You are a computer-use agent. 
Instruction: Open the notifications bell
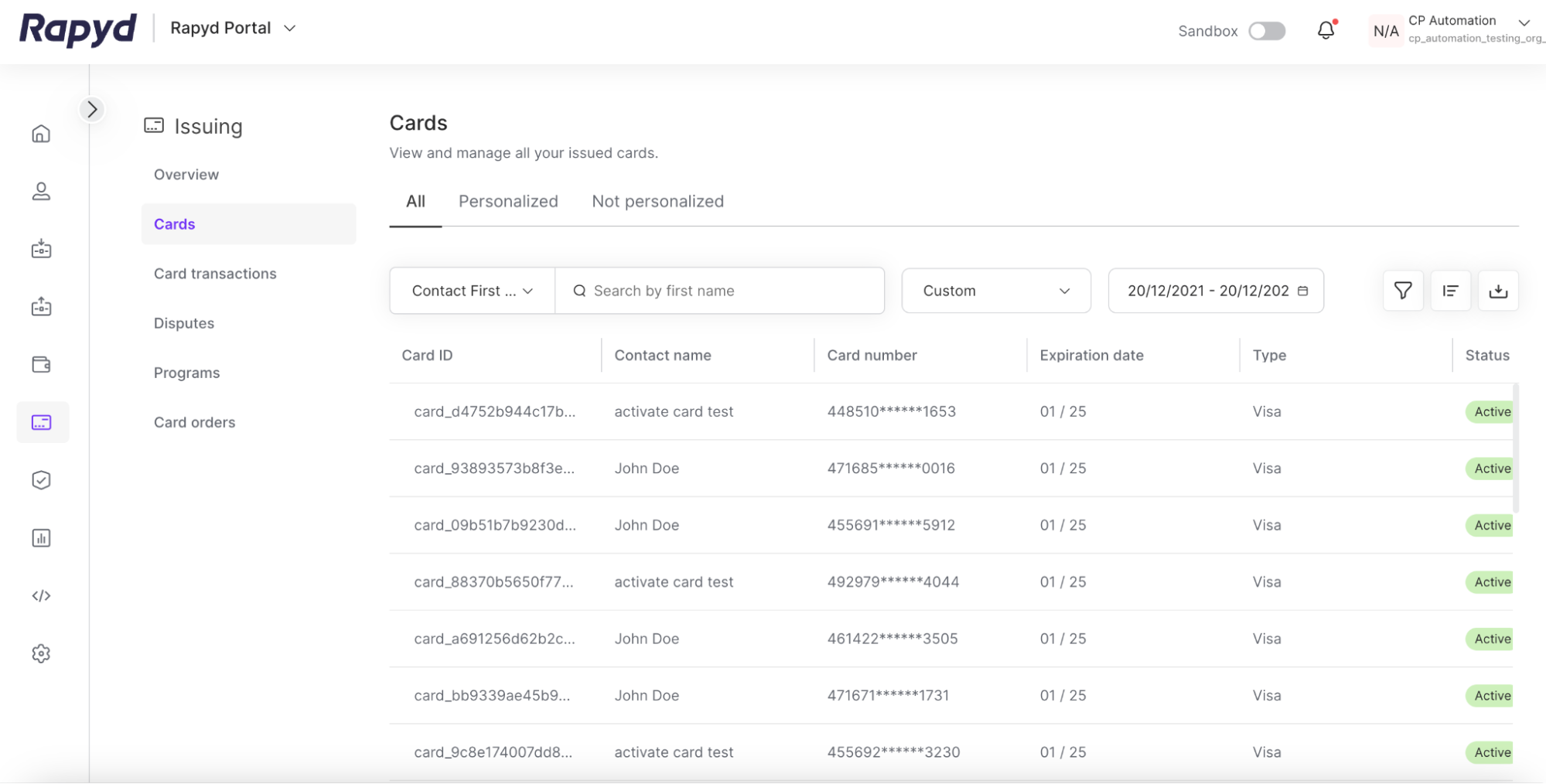[1326, 30]
